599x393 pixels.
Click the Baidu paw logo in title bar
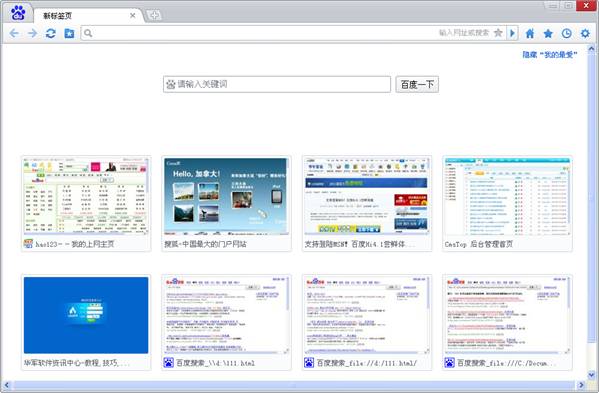(x=18, y=13)
